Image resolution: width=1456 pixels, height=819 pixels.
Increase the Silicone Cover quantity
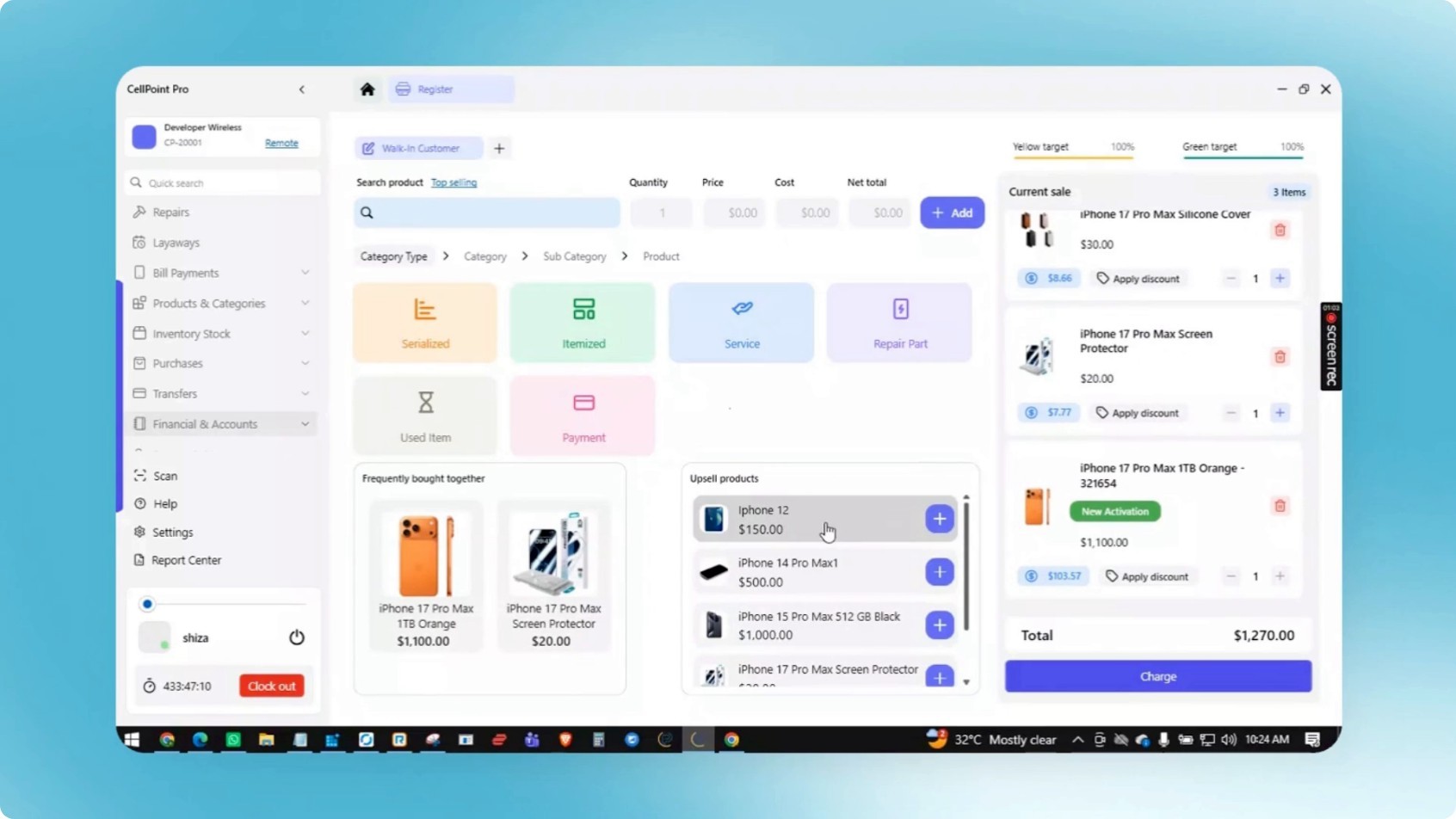point(1280,279)
